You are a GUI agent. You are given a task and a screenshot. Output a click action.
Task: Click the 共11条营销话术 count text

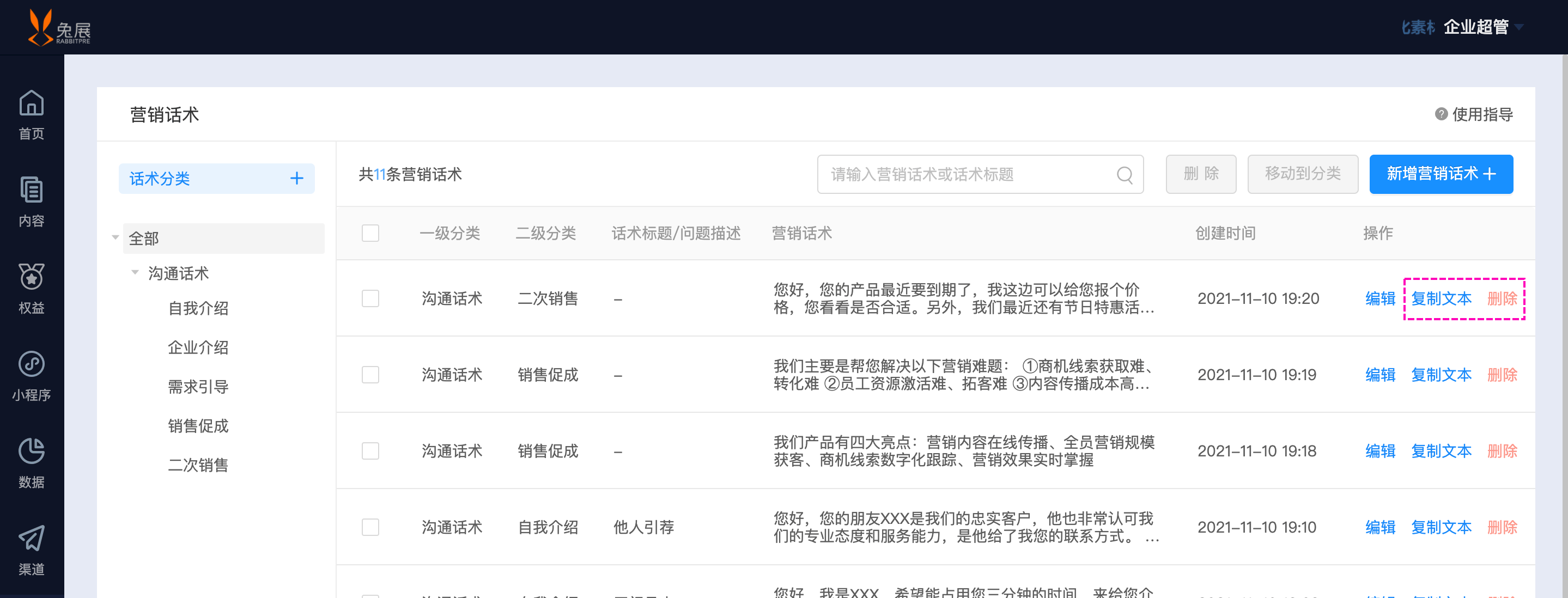410,175
